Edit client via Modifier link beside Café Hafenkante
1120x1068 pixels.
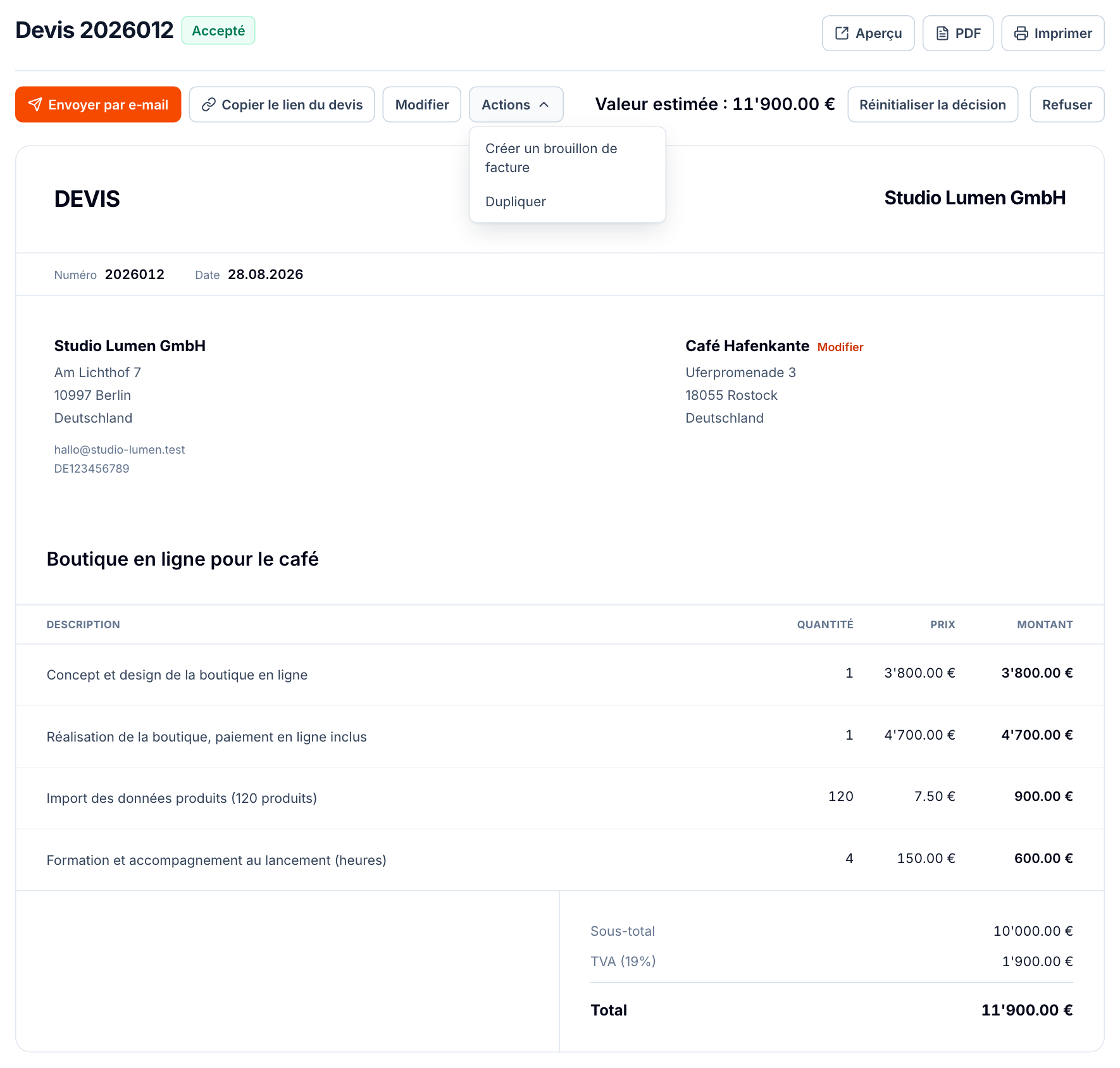coord(840,347)
